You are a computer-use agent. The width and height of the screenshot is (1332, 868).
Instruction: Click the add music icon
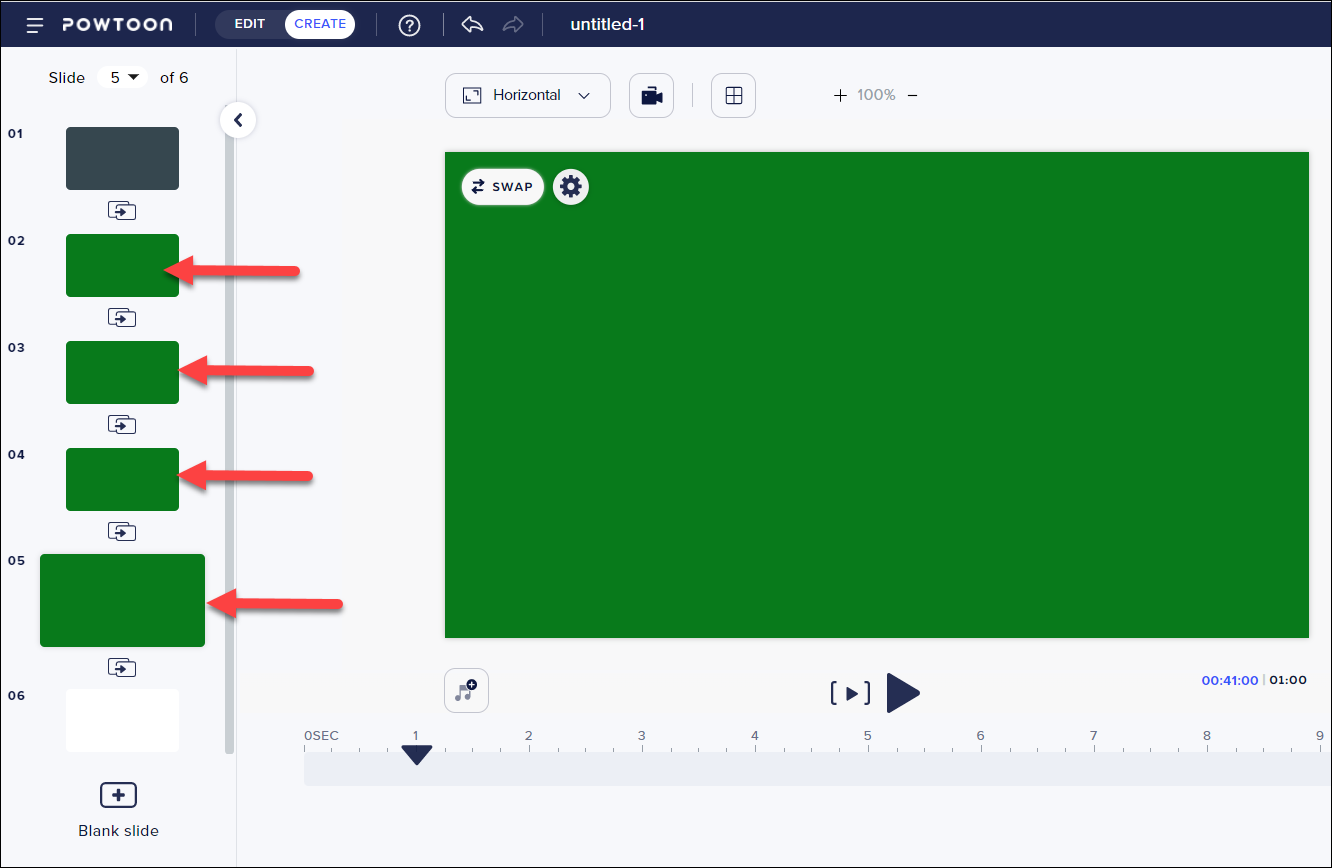(466, 691)
